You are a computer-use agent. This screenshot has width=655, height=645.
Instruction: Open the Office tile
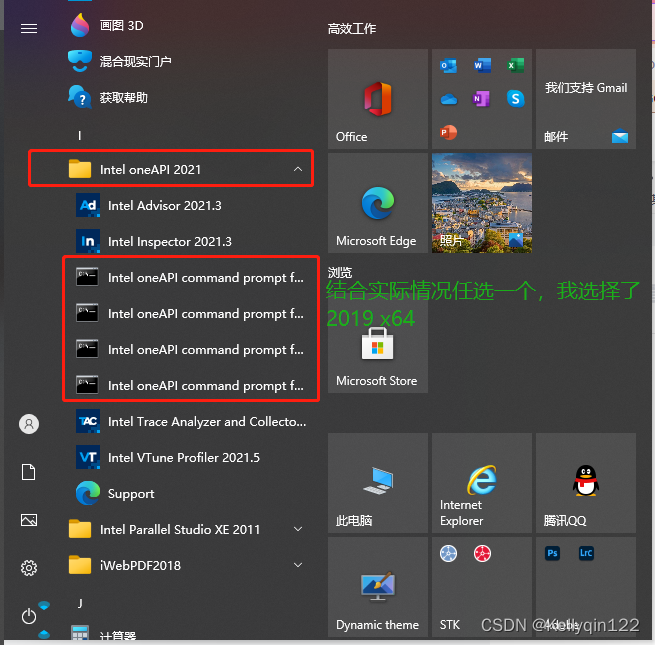pyautogui.click(x=378, y=99)
